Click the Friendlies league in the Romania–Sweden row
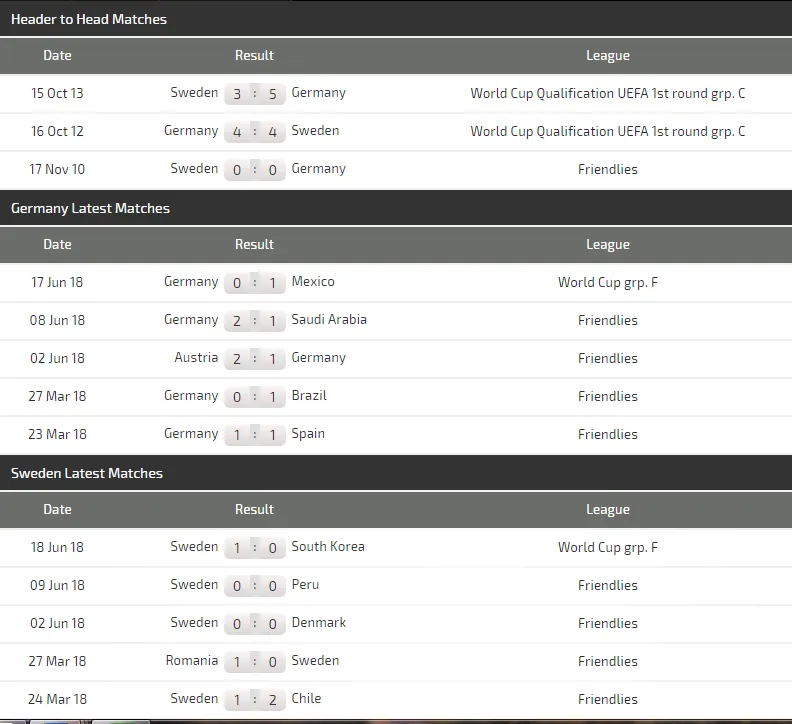This screenshot has width=792, height=724. tap(607, 661)
